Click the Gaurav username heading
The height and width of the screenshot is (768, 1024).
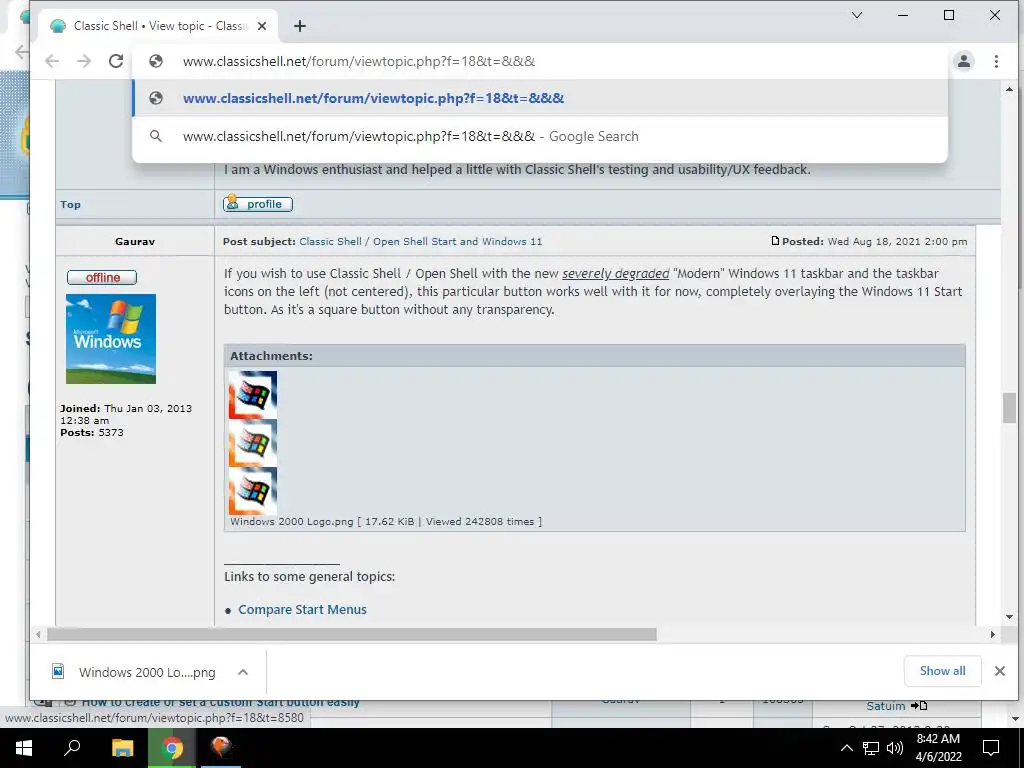click(x=135, y=241)
